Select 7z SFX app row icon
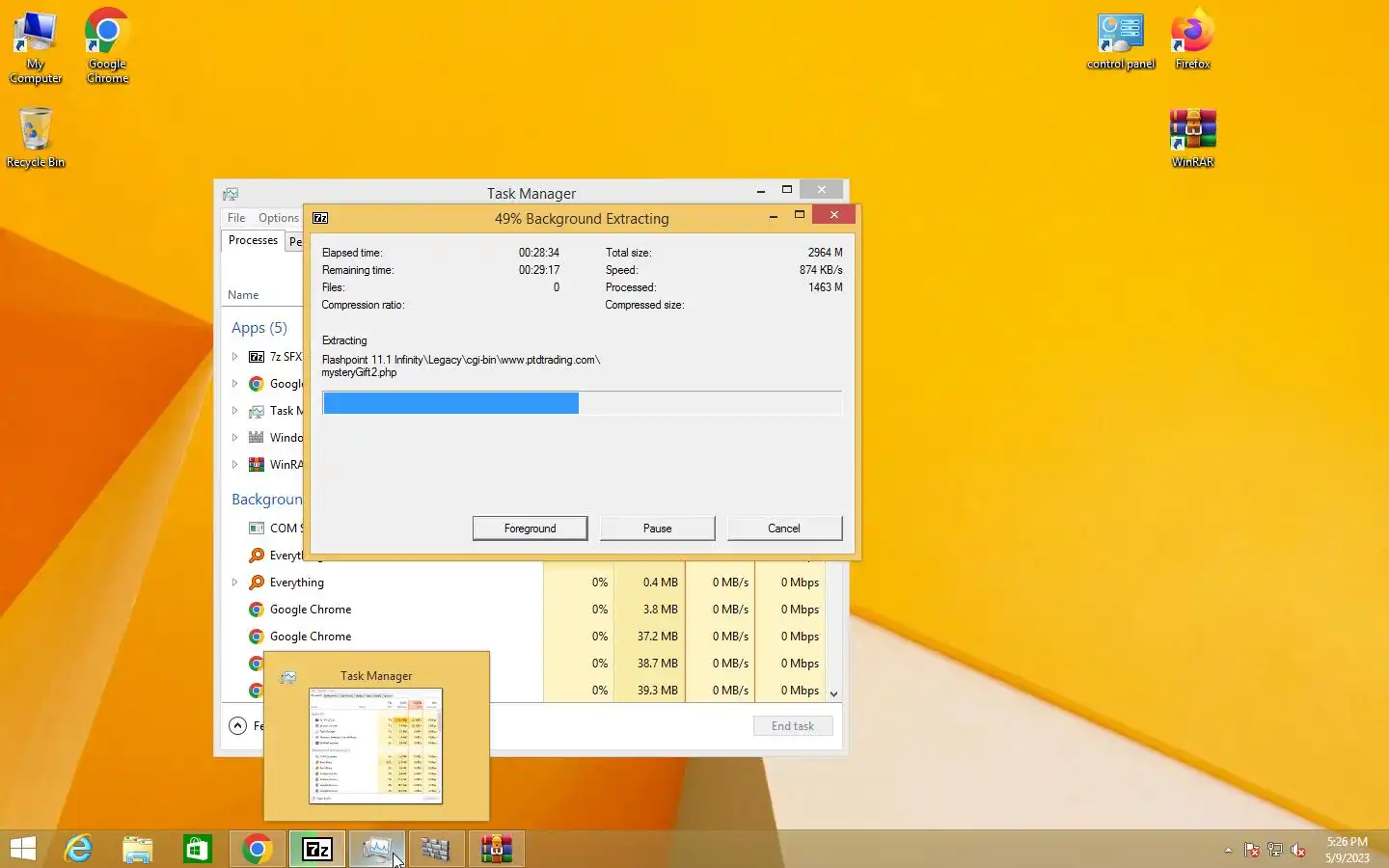The image size is (1389, 868). tap(257, 357)
